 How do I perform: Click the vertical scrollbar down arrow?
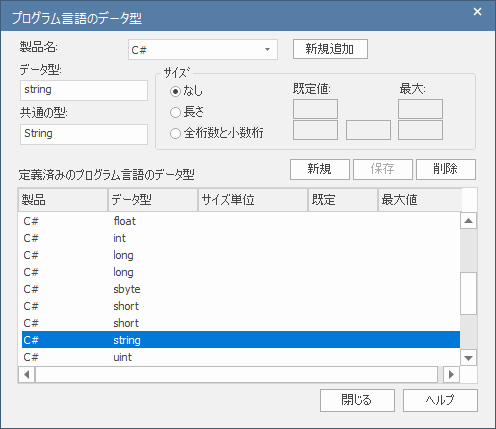pos(468,358)
